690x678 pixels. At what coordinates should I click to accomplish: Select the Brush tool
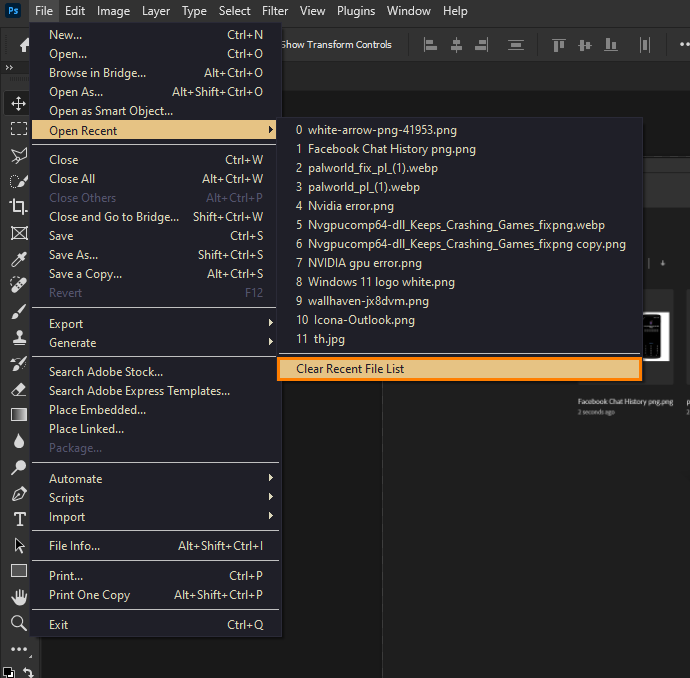18,312
